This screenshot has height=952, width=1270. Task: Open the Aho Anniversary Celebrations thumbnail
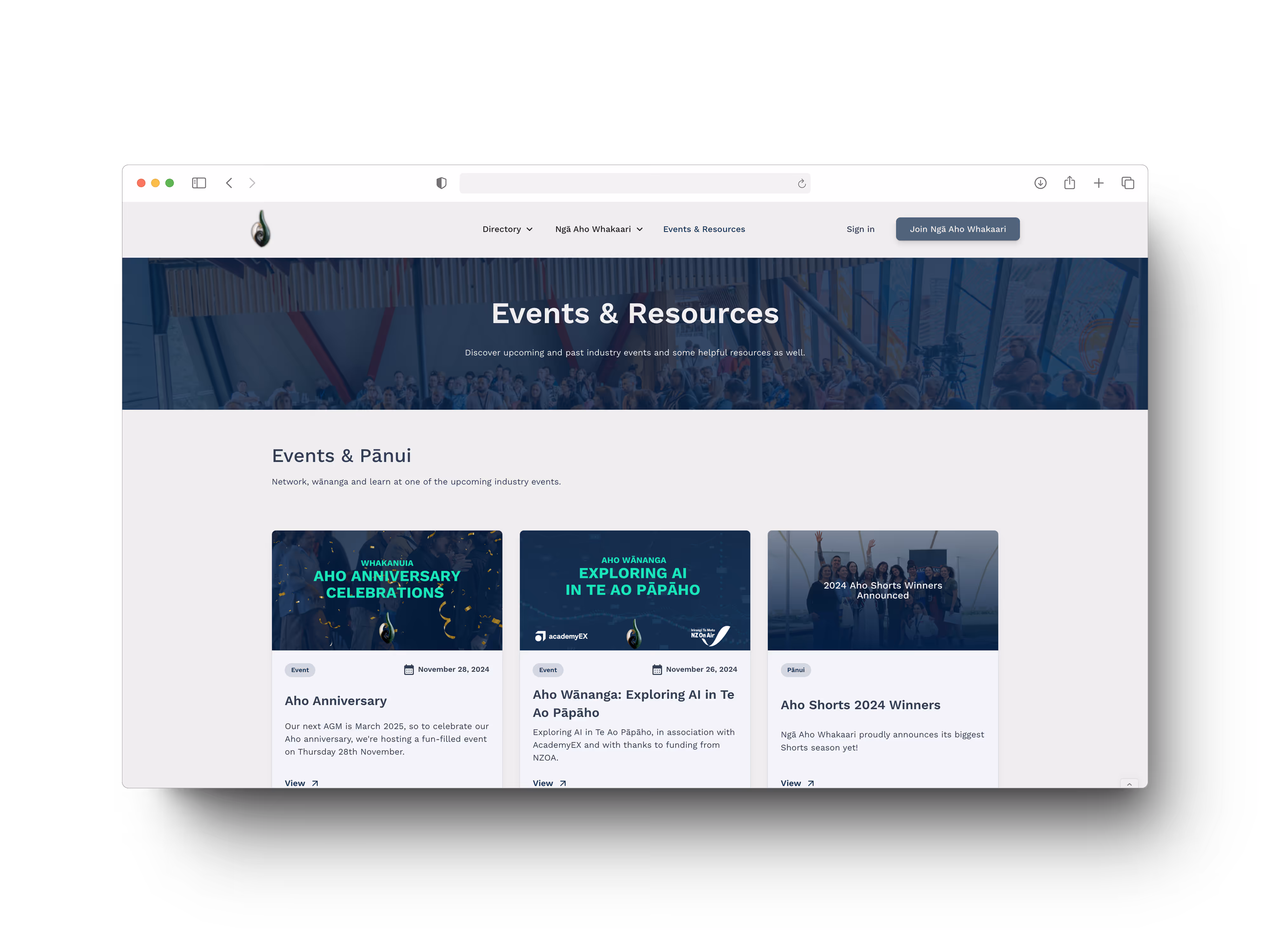[x=387, y=590]
